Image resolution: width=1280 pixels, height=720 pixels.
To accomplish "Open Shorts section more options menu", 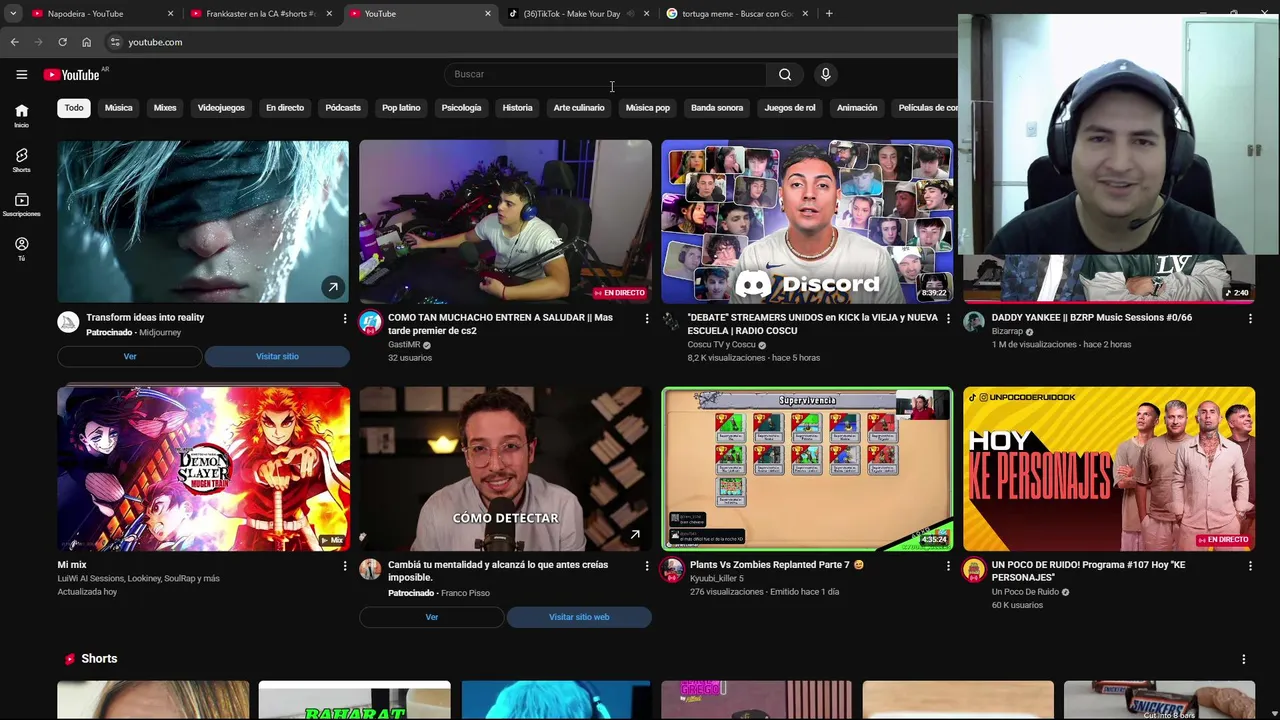I will pyautogui.click(x=1244, y=660).
